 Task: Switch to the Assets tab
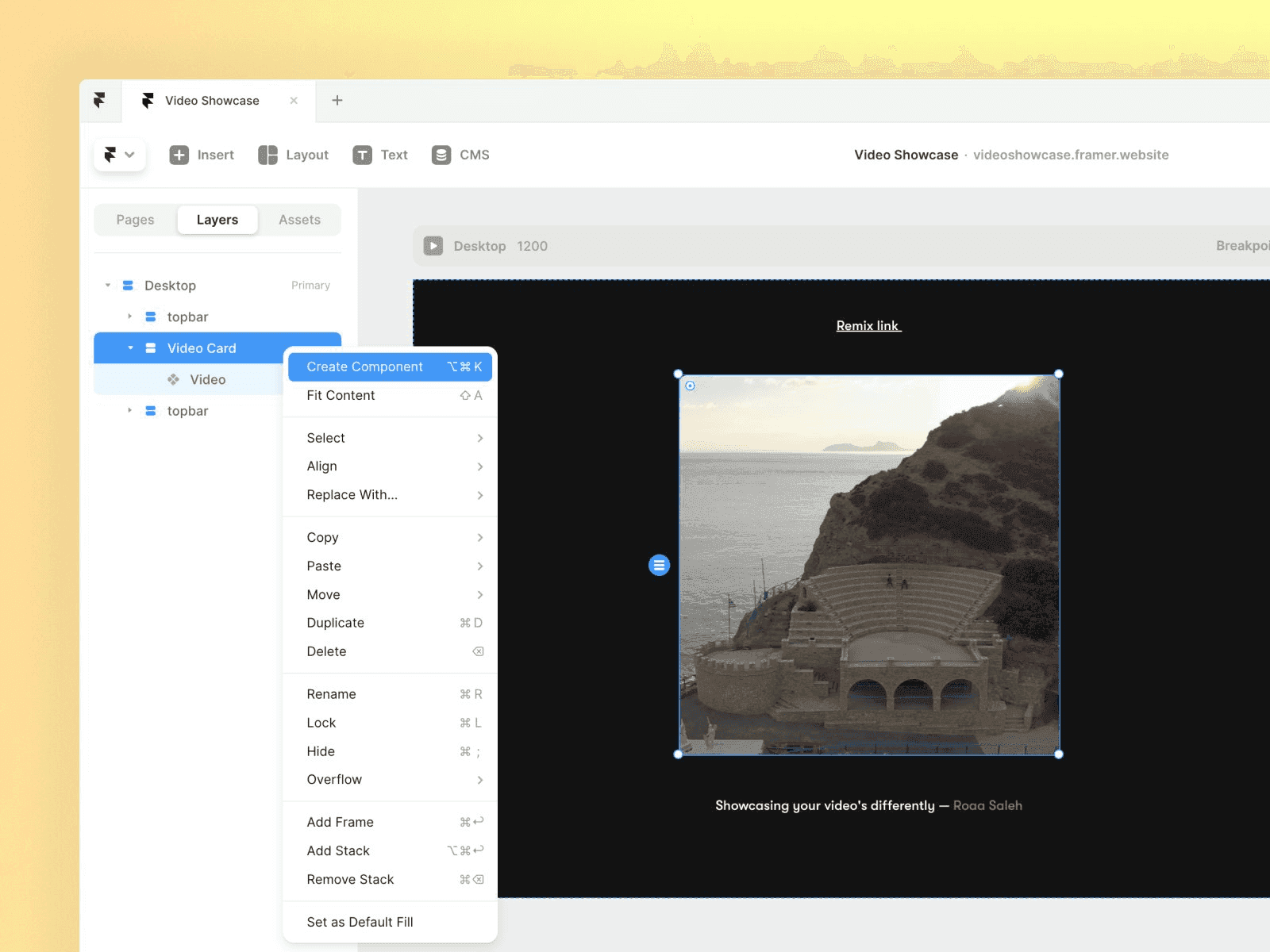pyautogui.click(x=299, y=220)
